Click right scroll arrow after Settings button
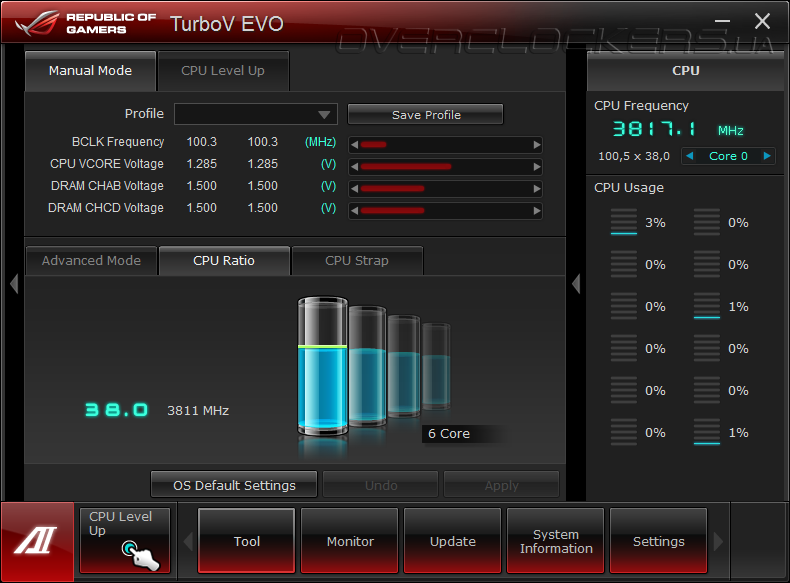 (x=718, y=542)
